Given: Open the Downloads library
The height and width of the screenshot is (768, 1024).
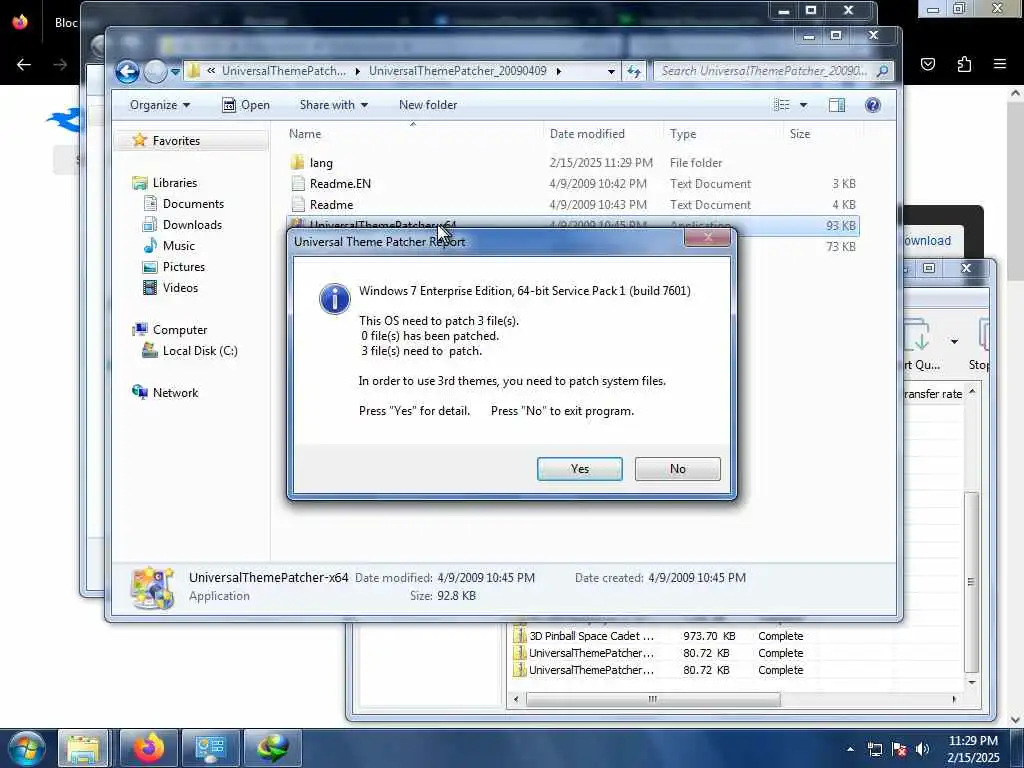Looking at the screenshot, I should tap(192, 225).
